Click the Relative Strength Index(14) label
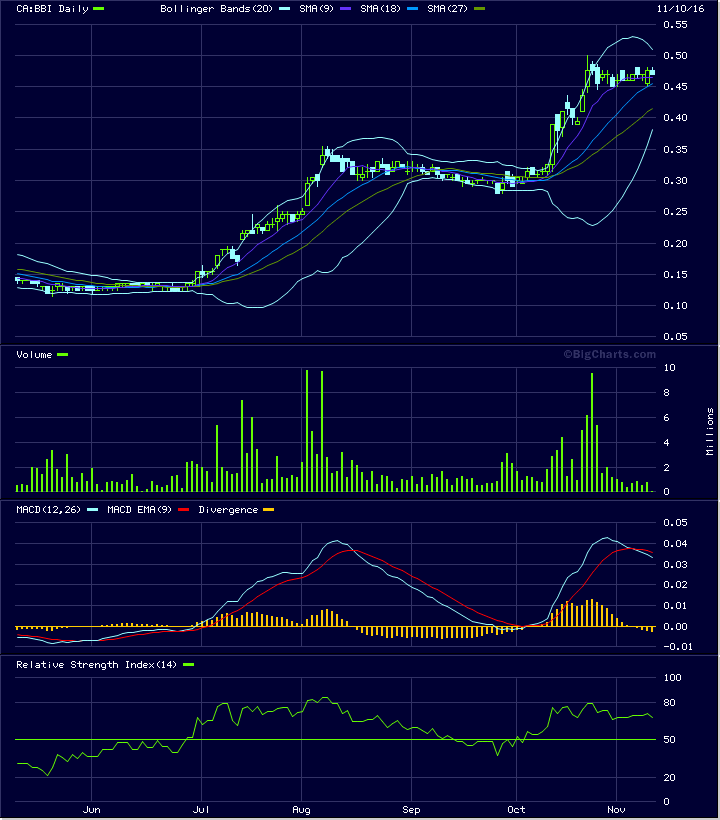Image resolution: width=720 pixels, height=820 pixels. point(96,665)
